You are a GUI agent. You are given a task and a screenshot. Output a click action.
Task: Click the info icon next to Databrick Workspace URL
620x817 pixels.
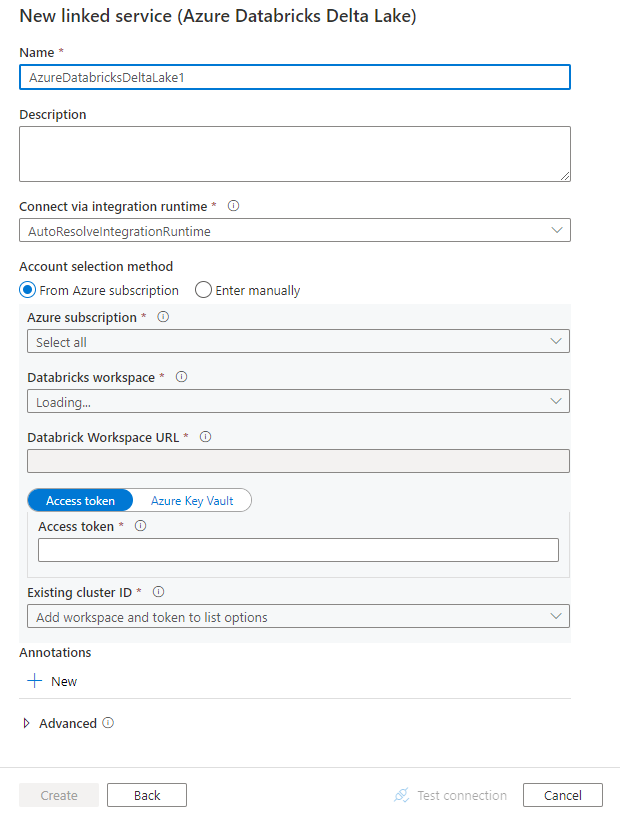pyautogui.click(x=206, y=437)
